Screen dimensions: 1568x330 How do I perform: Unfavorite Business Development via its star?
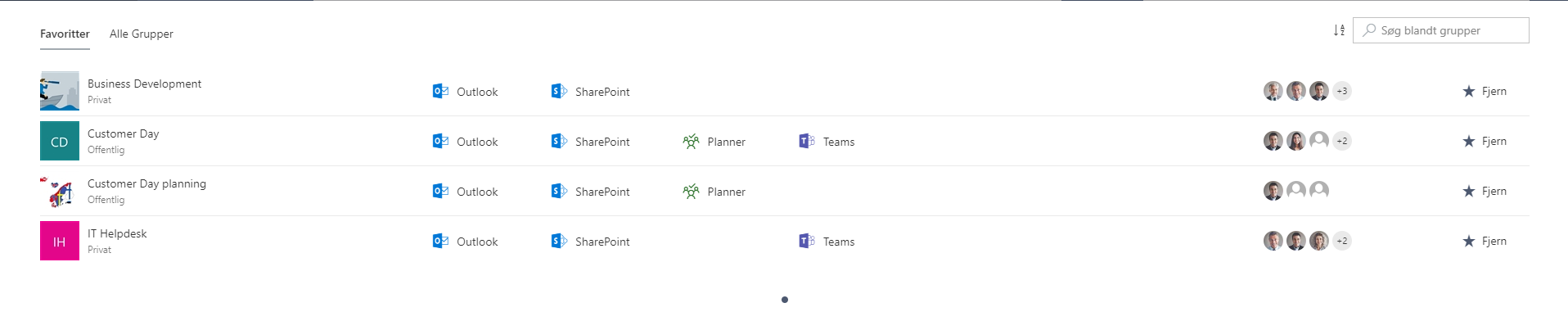click(1469, 91)
